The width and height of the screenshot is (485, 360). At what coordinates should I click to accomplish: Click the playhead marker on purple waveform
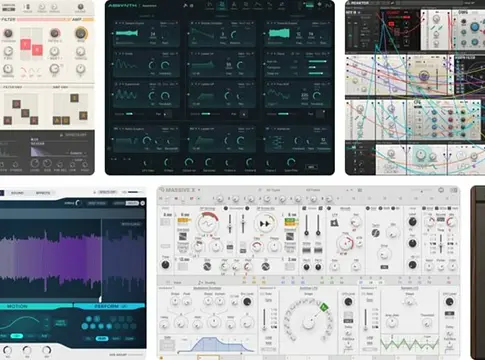pyautogui.click(x=100, y=299)
